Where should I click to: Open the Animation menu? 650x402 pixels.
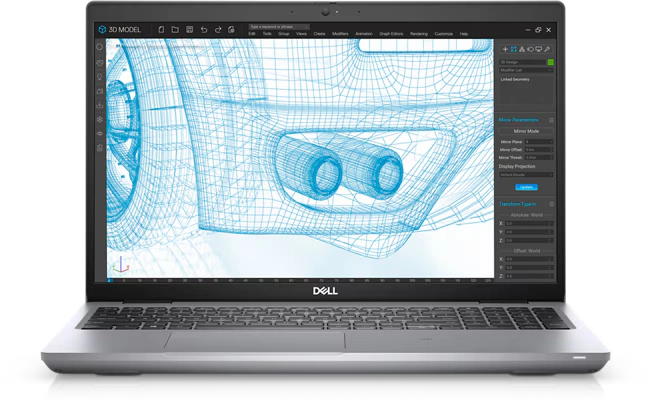pos(364,34)
